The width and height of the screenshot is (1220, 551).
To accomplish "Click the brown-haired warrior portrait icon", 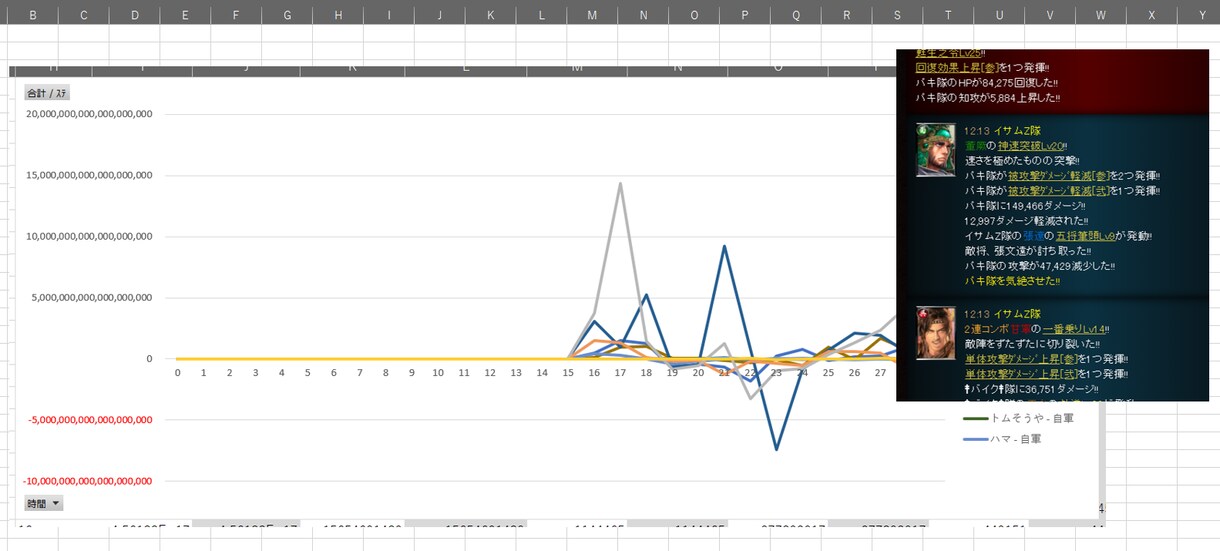I will [936, 333].
